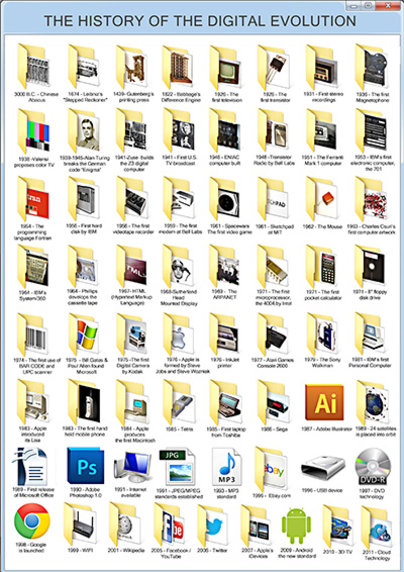Image resolution: width=404 pixels, height=572 pixels.
Task: Open Leibniz's Stepped Reckoner folder
Action: pos(84,67)
